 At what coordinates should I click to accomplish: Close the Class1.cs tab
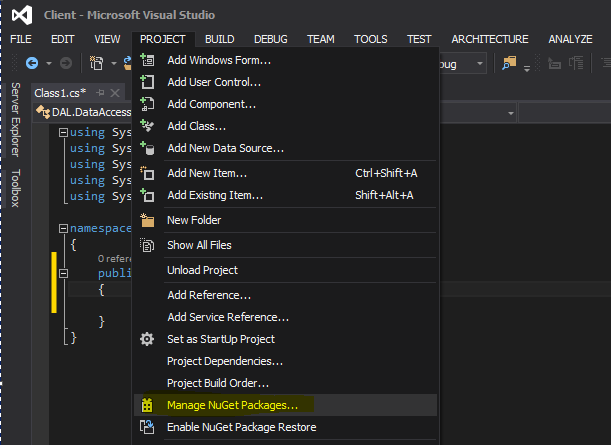[115, 93]
